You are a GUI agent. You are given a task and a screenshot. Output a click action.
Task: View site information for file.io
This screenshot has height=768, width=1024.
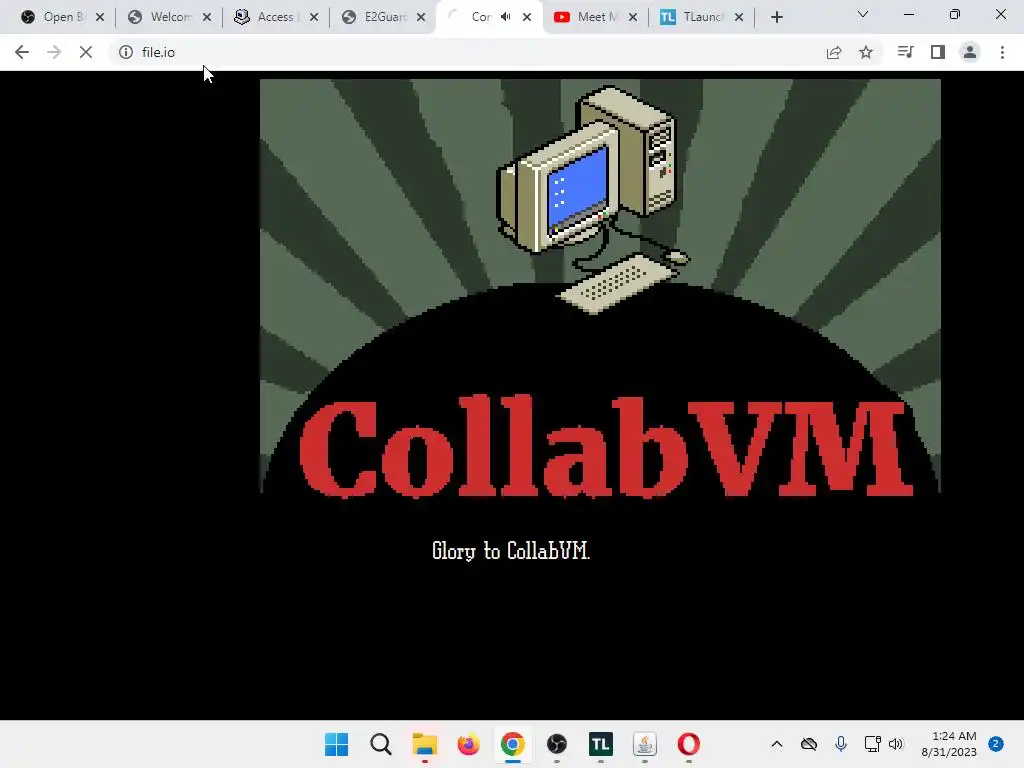[126, 52]
